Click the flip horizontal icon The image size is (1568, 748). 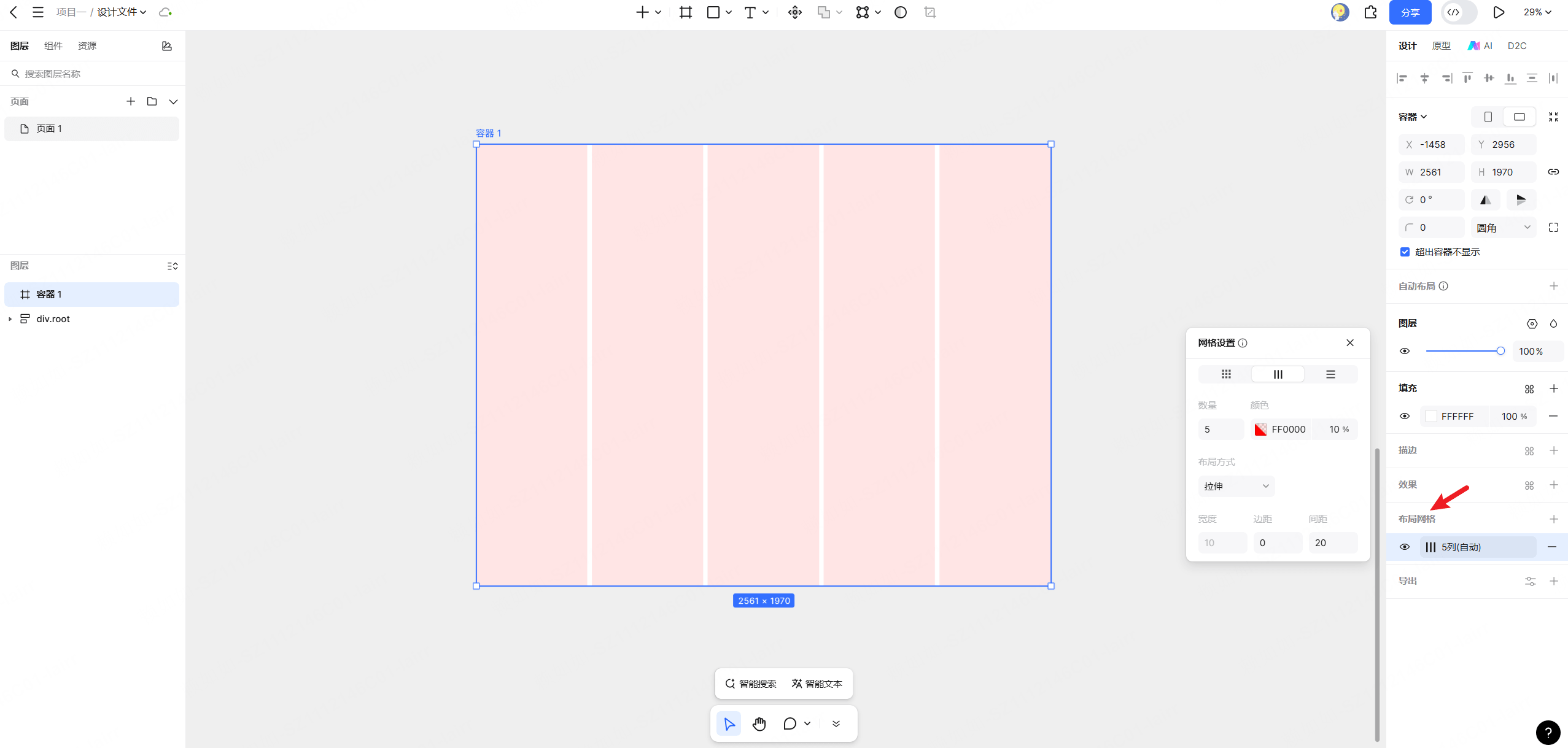pyautogui.click(x=1485, y=199)
